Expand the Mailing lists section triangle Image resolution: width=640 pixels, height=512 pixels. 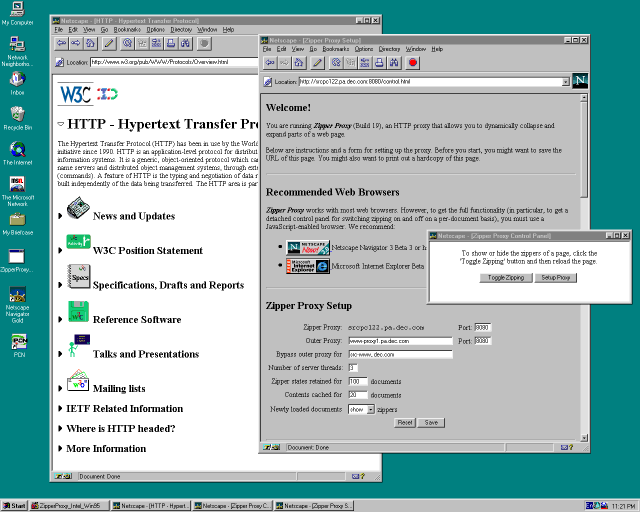(x=62, y=388)
